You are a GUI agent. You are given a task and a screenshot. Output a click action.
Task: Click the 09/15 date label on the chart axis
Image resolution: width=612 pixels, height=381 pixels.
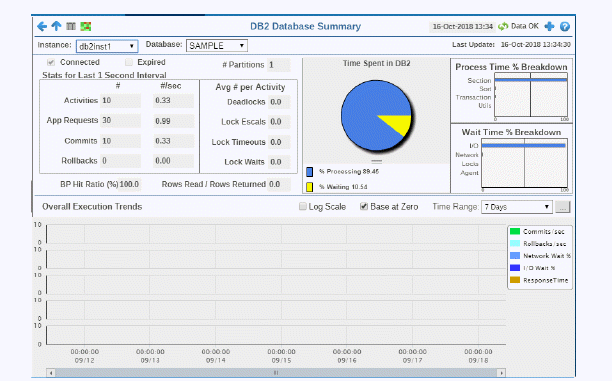tap(281, 360)
